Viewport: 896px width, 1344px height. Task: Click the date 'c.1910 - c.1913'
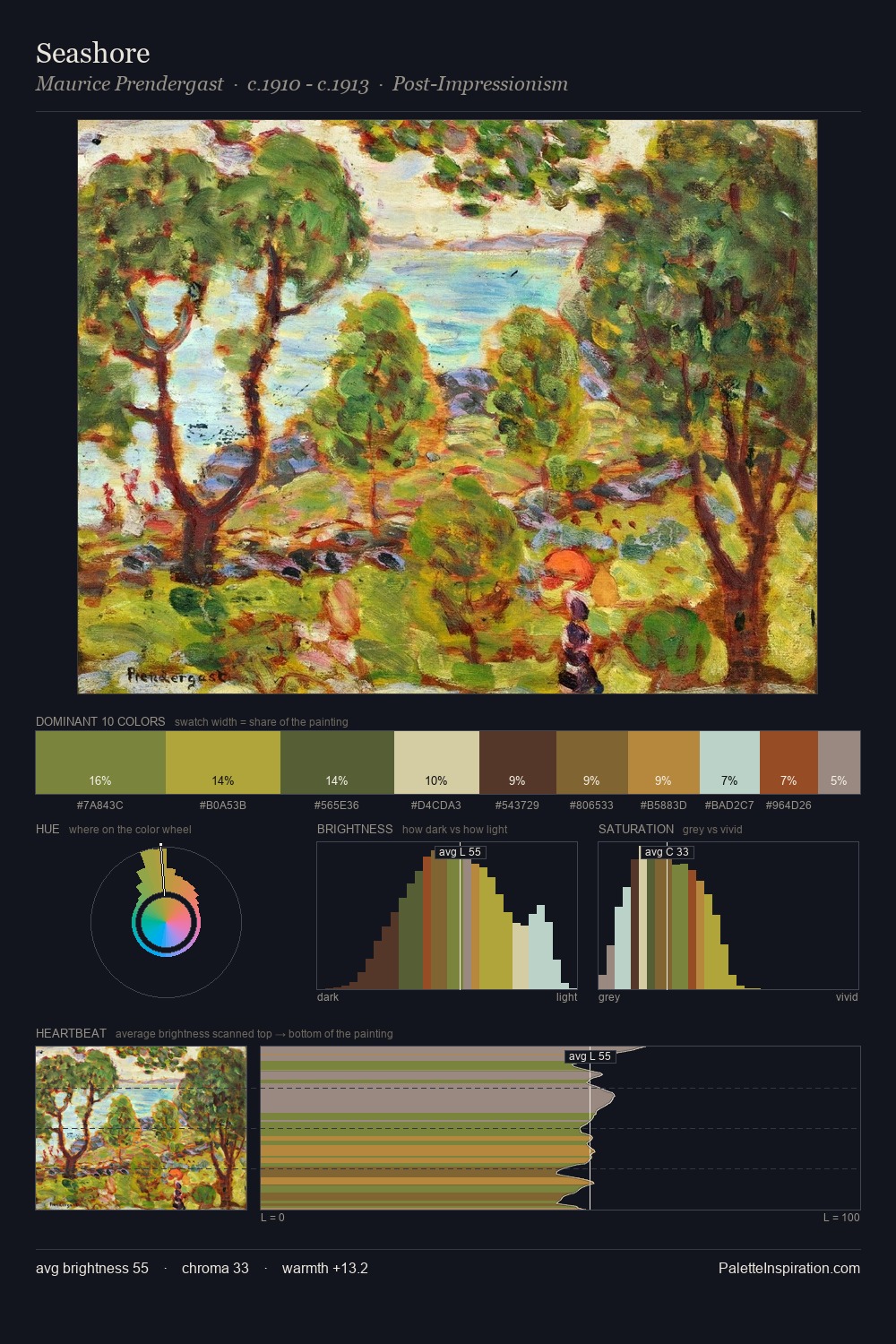click(308, 84)
